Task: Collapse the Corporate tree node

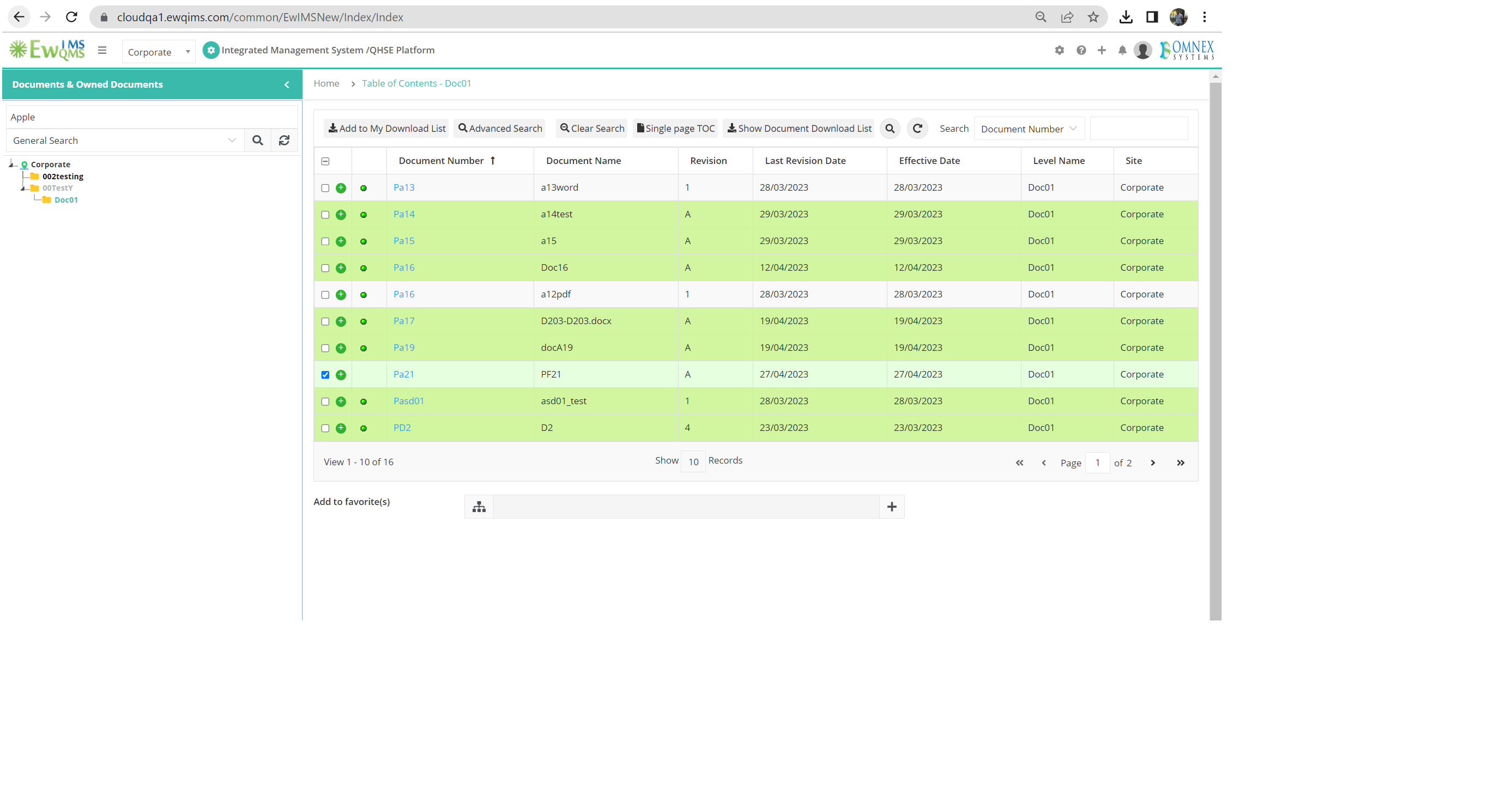Action: [x=11, y=165]
